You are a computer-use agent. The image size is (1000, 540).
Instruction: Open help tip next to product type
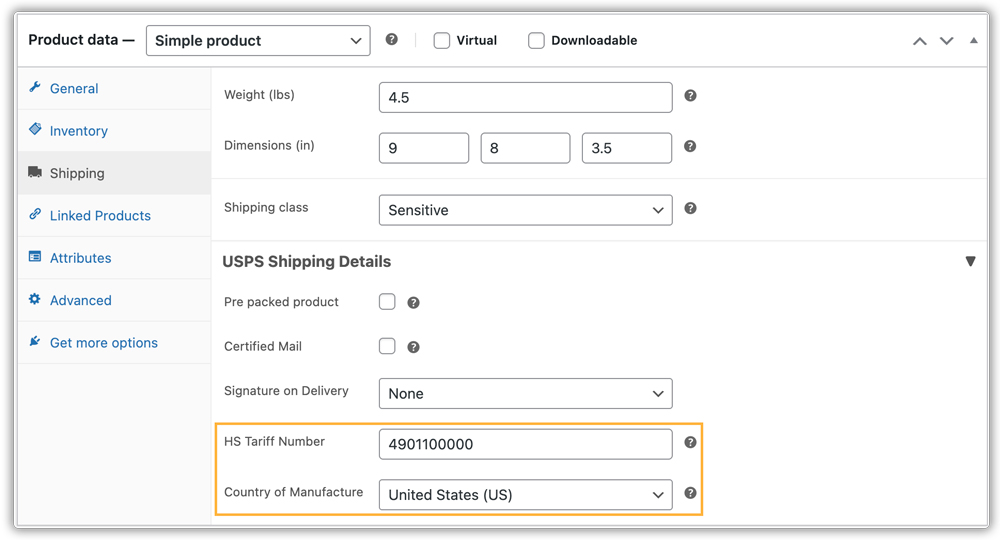pos(392,40)
